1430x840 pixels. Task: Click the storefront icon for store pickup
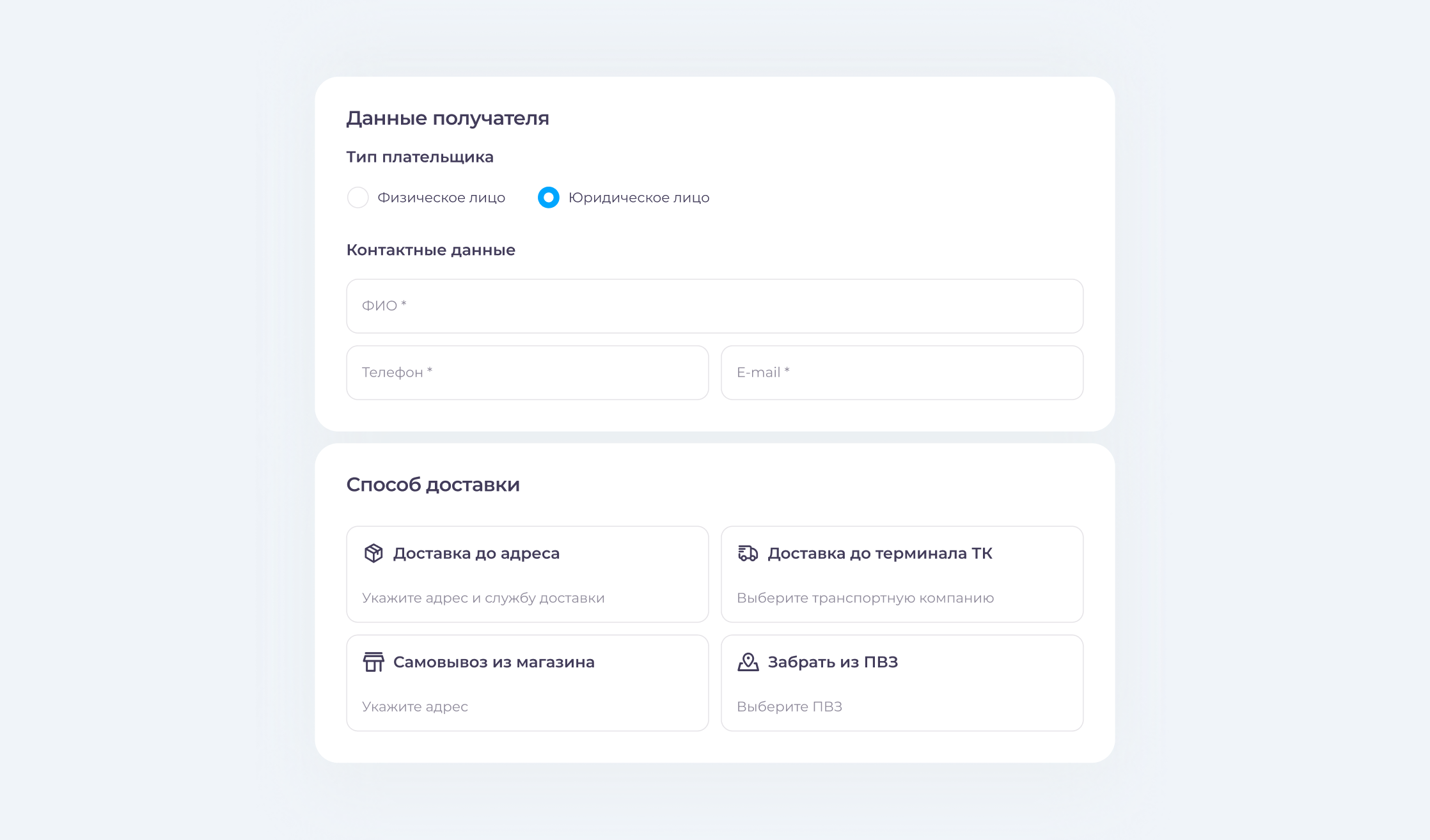coord(373,662)
